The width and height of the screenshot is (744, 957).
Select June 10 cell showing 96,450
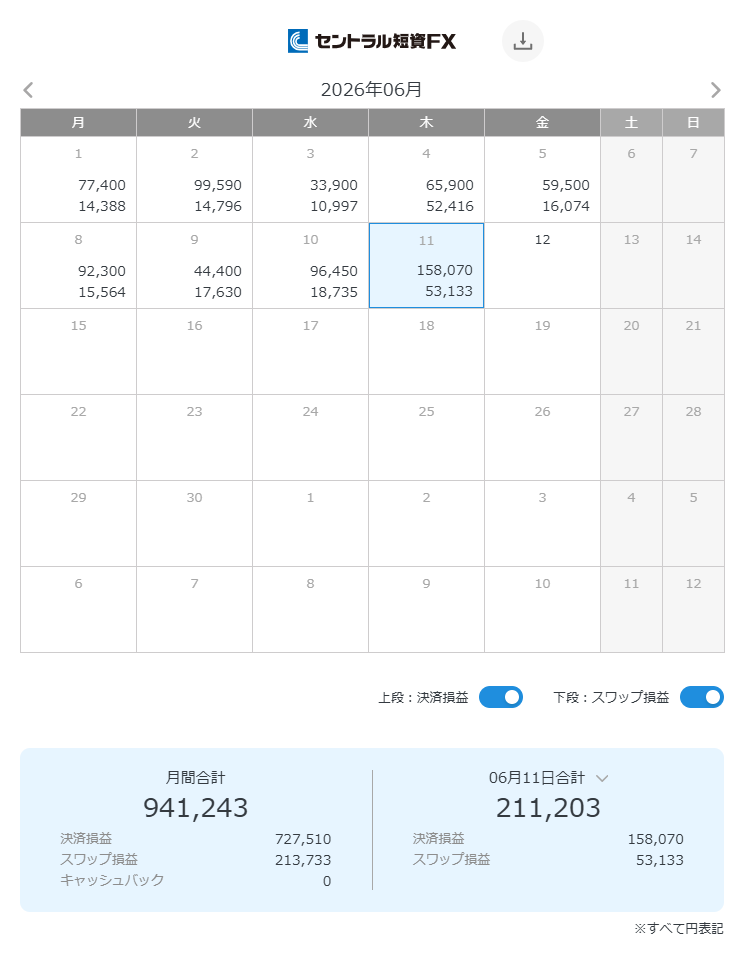(311, 265)
